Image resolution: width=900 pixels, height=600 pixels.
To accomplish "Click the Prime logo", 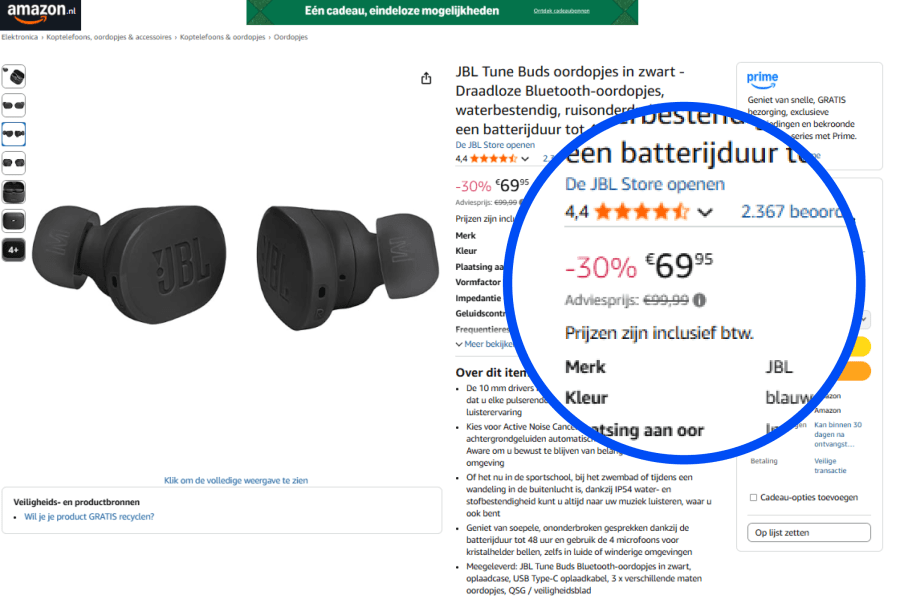I will [x=762, y=79].
